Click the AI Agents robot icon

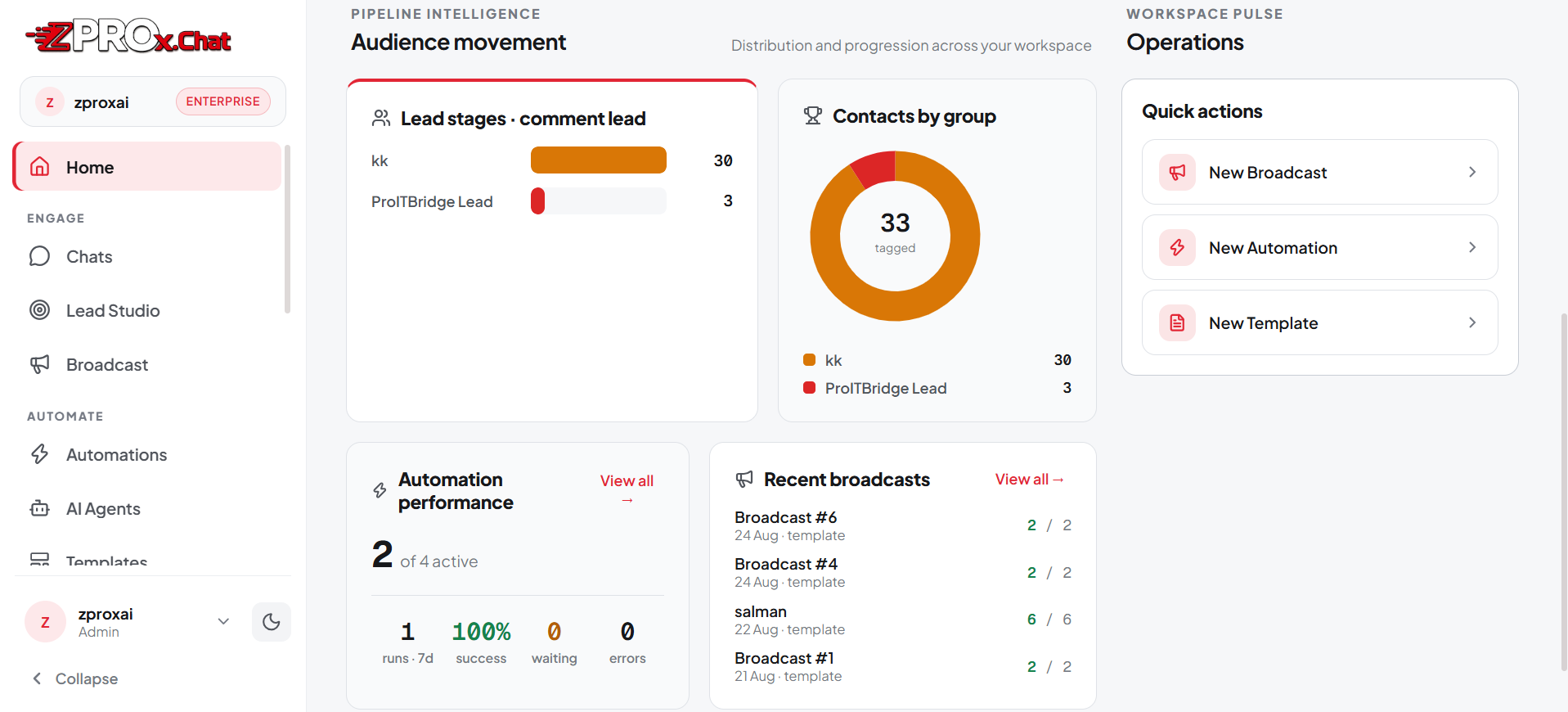(39, 508)
